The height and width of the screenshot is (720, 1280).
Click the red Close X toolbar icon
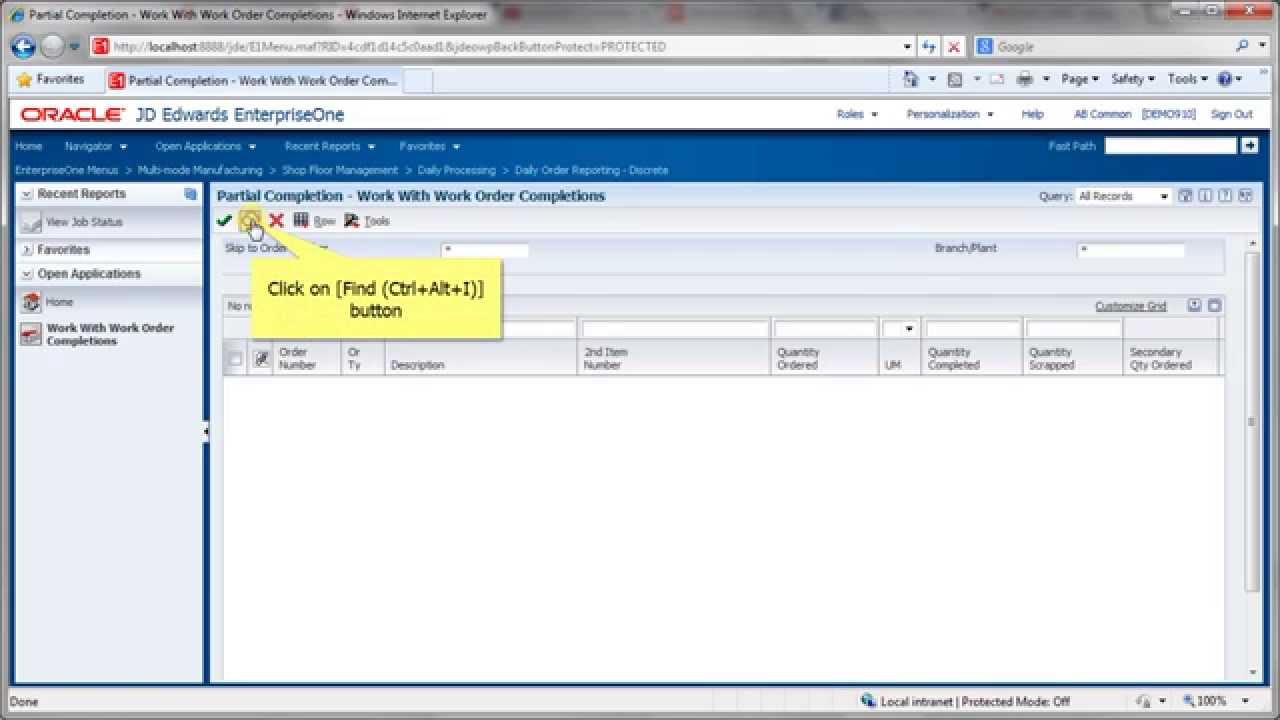coord(277,221)
